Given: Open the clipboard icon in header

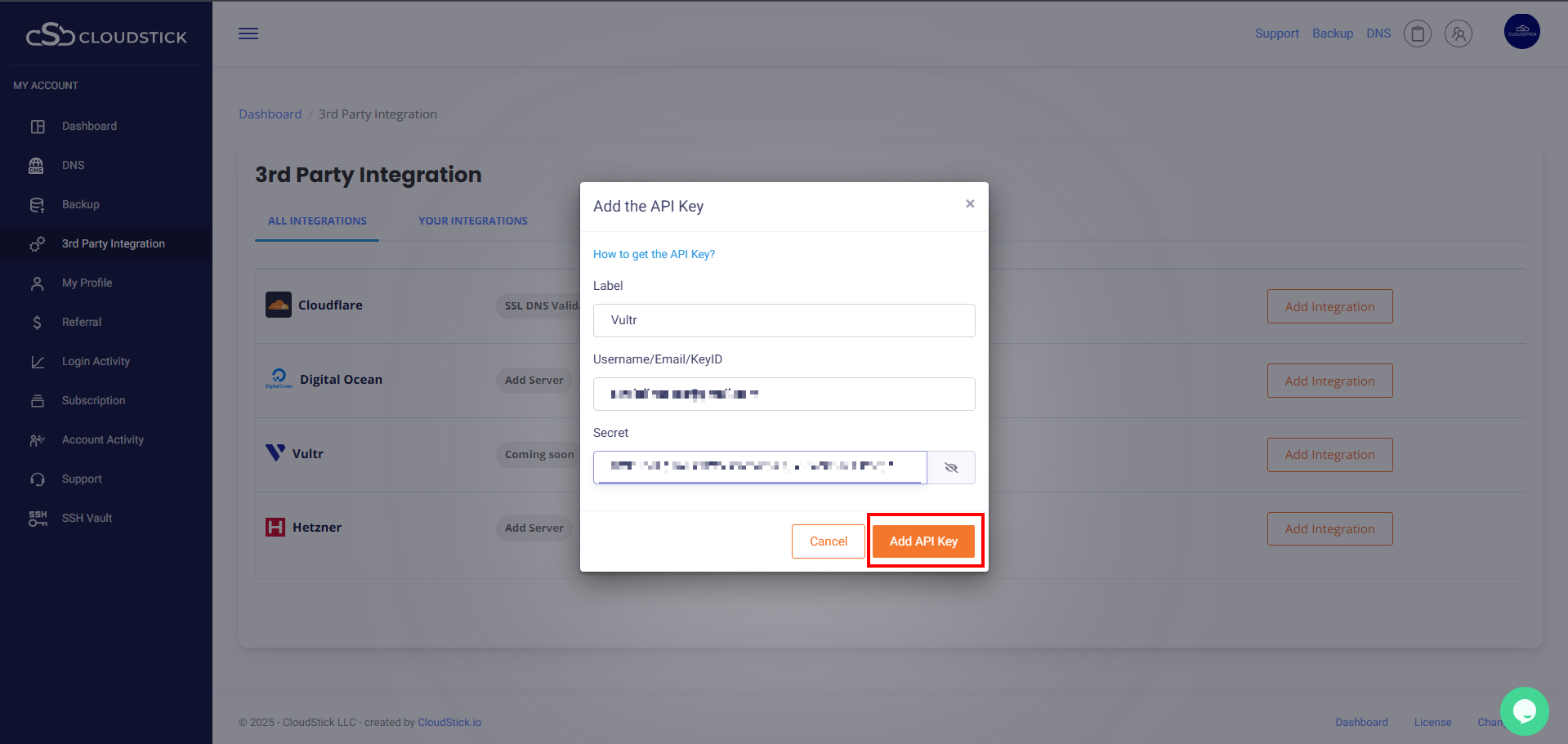Looking at the screenshot, I should [1418, 33].
